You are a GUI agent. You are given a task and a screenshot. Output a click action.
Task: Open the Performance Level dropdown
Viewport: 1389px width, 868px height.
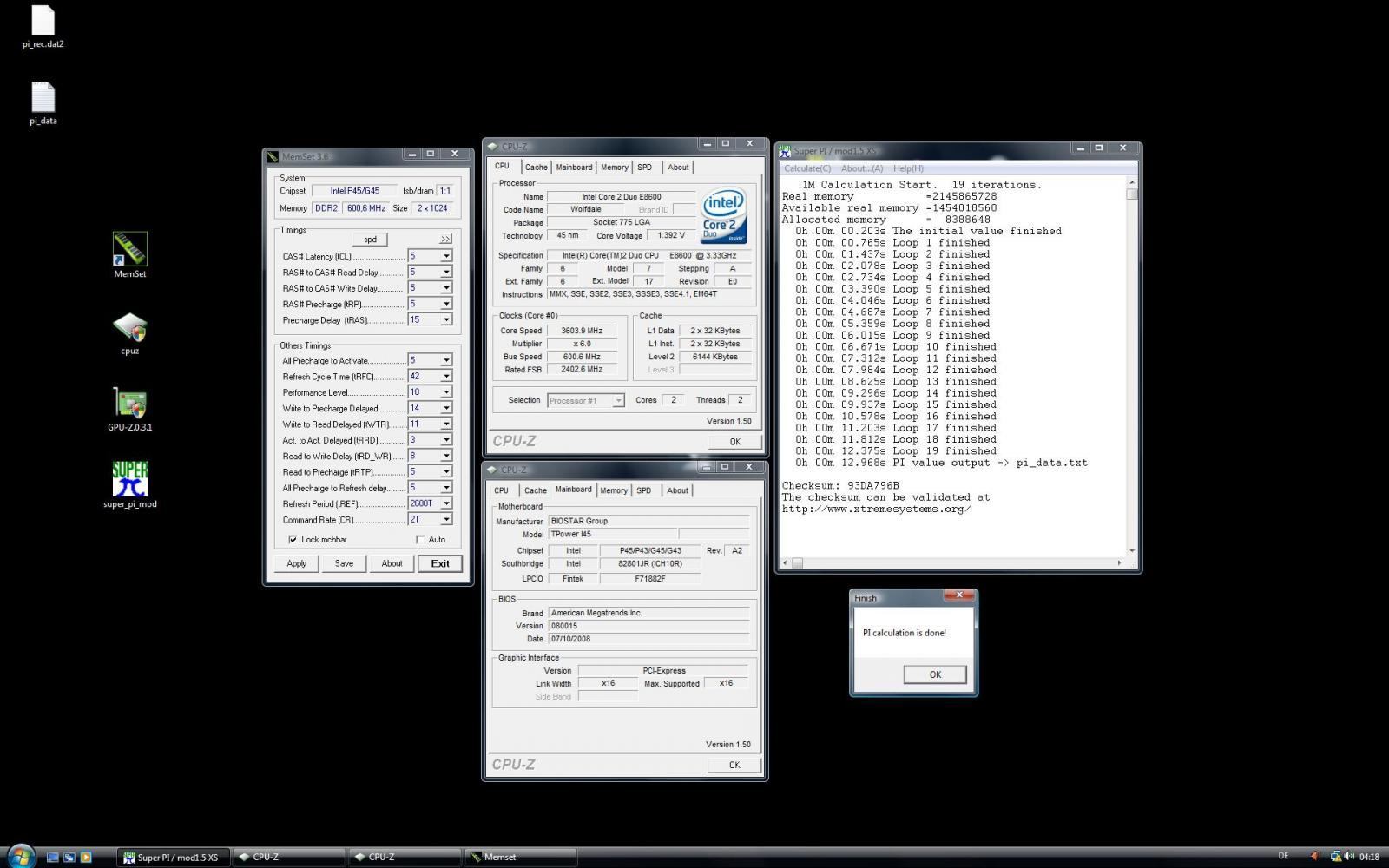point(446,392)
